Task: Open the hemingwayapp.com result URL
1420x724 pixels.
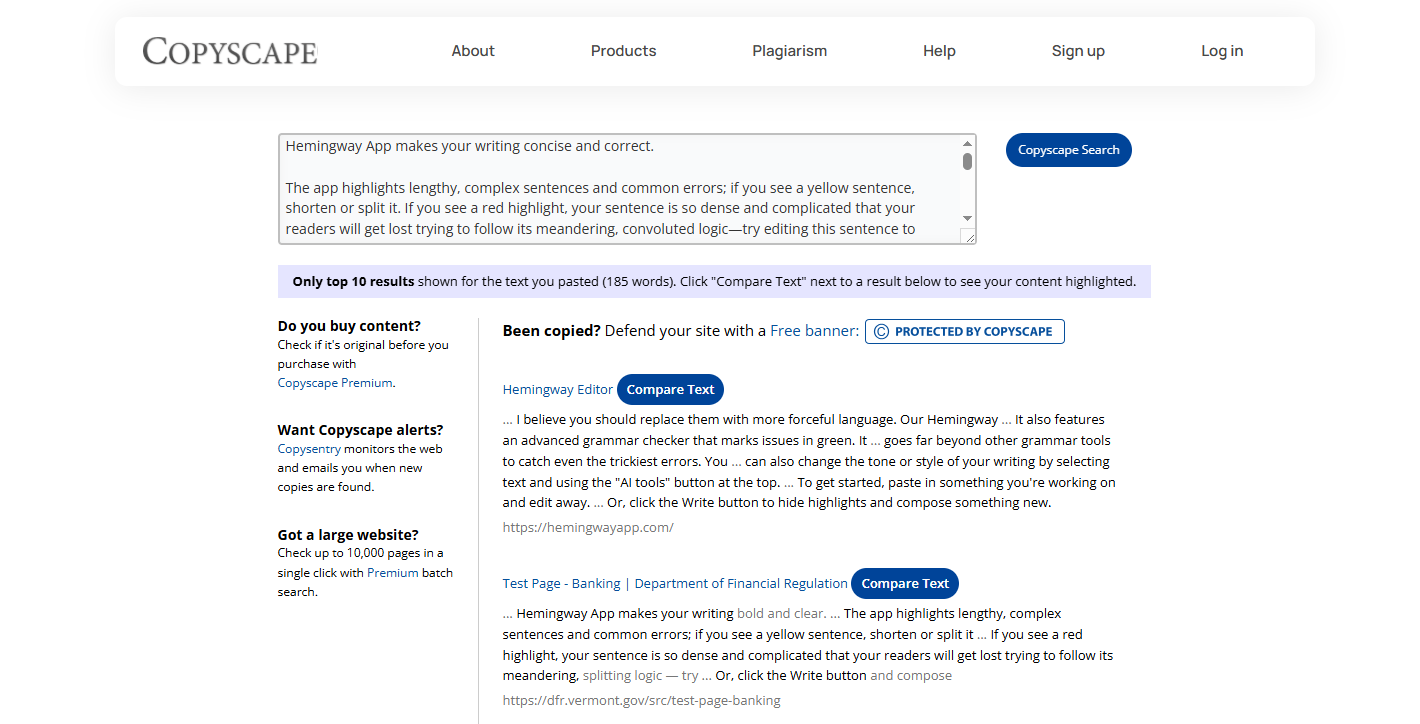Action: click(x=588, y=527)
